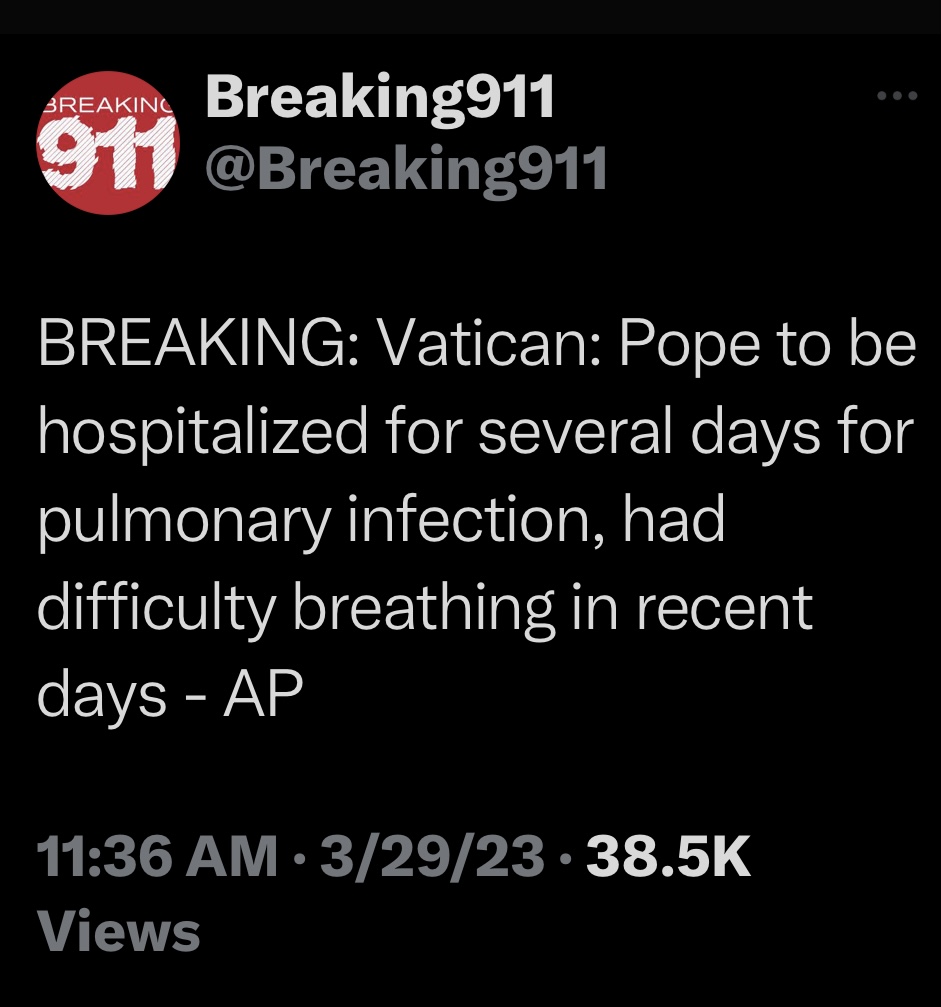Select the 3/29/23 date
941x1007 pixels.
point(431,859)
